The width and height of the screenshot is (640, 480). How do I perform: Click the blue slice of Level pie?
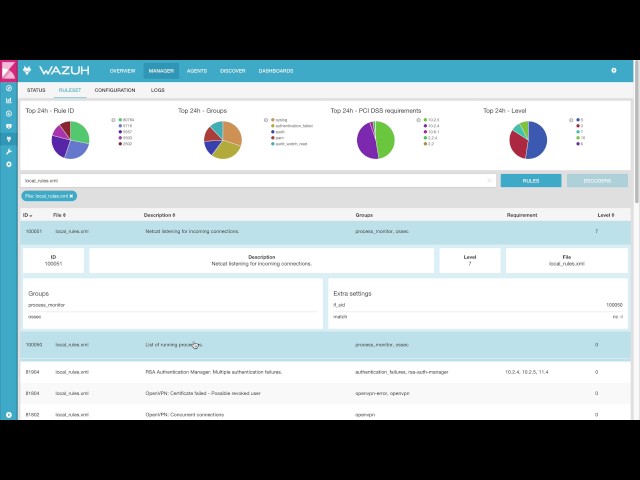[x=538, y=140]
